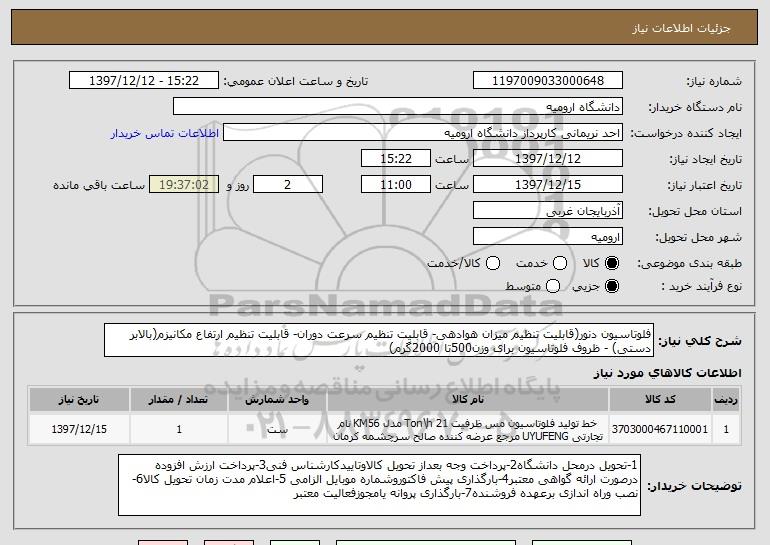Image resolution: width=770 pixels, height=545 pixels.
Task: Click the نام کالا column header
Action: point(468,400)
